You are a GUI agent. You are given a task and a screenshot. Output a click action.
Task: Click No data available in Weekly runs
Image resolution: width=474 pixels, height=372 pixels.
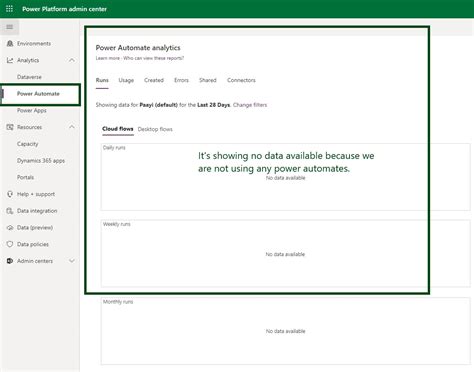pos(285,254)
